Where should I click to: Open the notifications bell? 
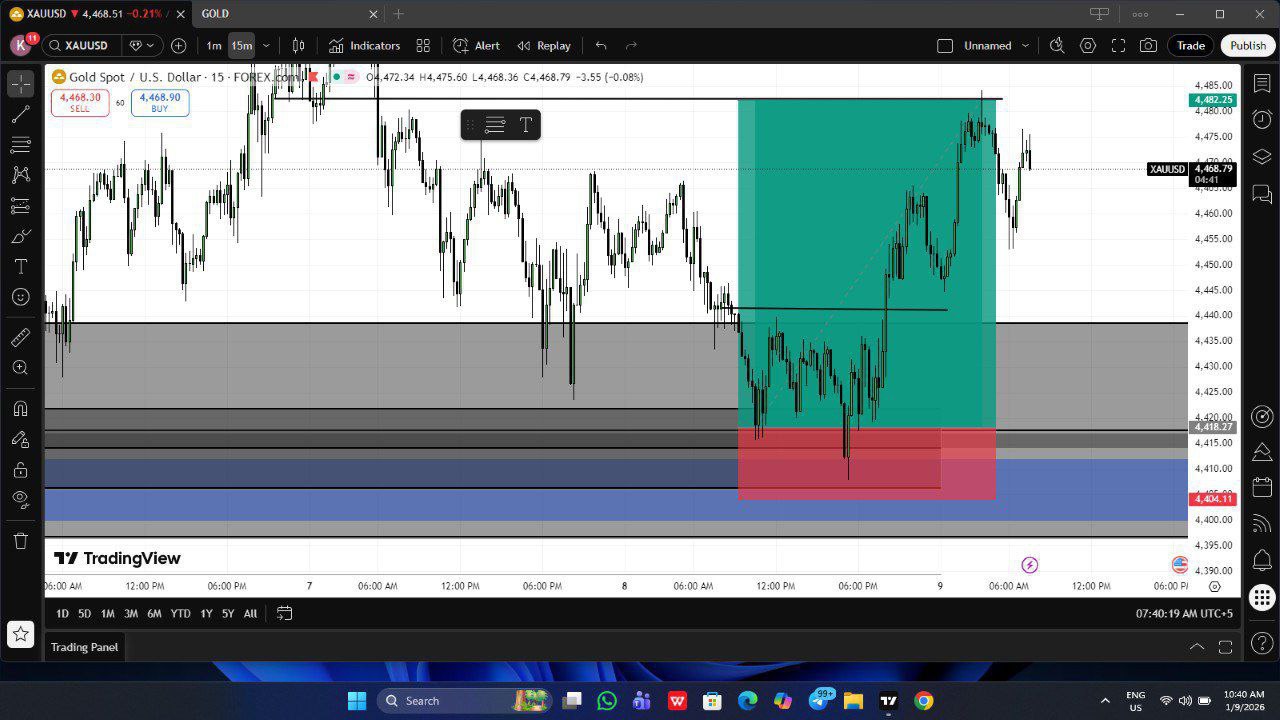(x=1262, y=560)
